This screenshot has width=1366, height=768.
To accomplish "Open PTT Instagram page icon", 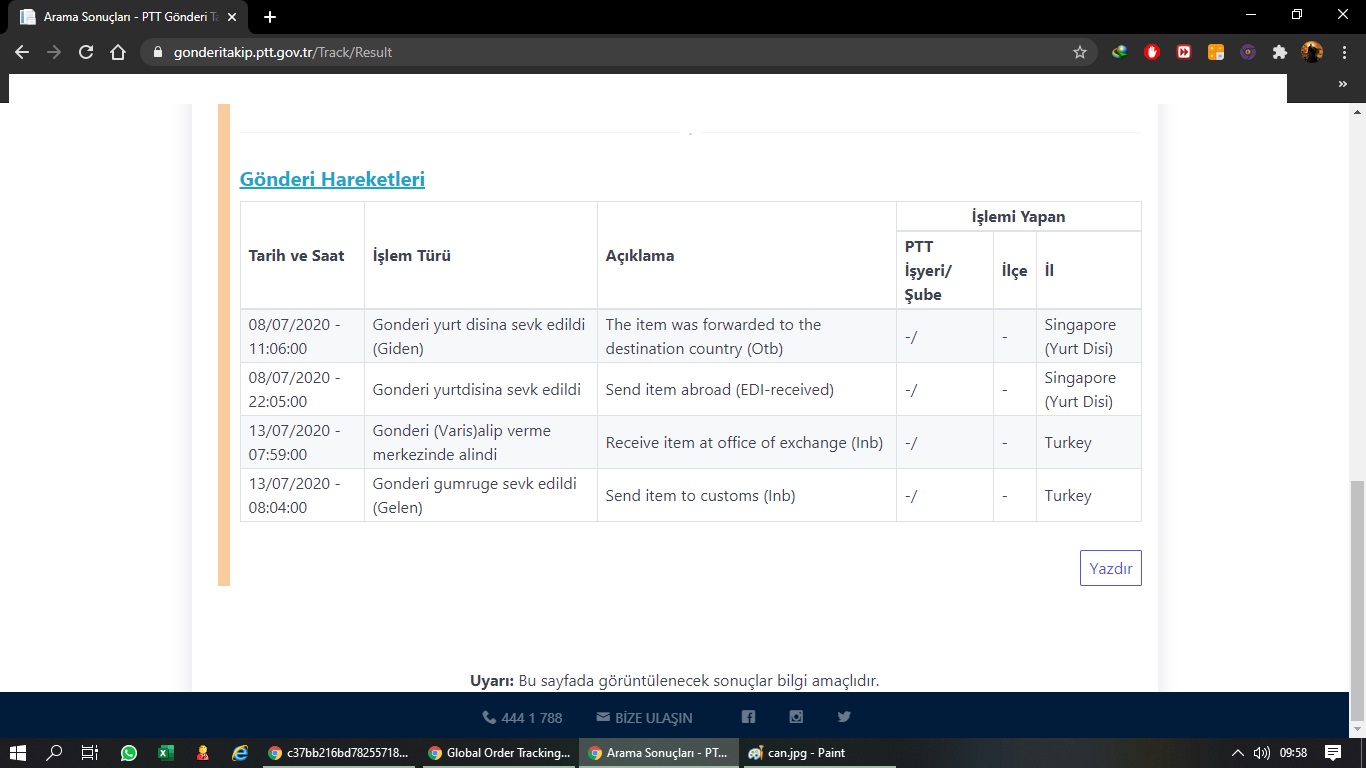I will pos(796,717).
